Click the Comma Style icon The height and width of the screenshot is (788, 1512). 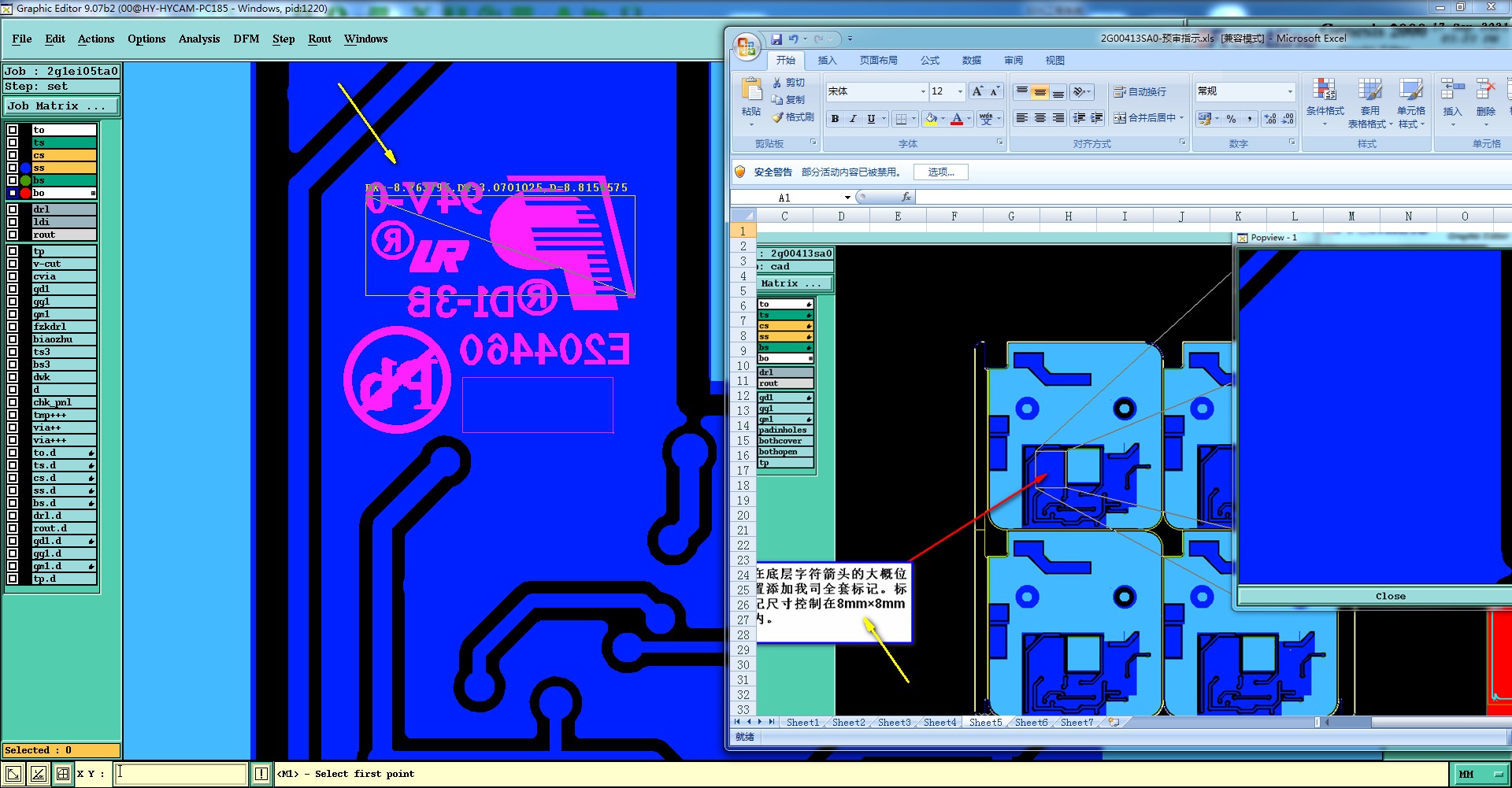1249,119
